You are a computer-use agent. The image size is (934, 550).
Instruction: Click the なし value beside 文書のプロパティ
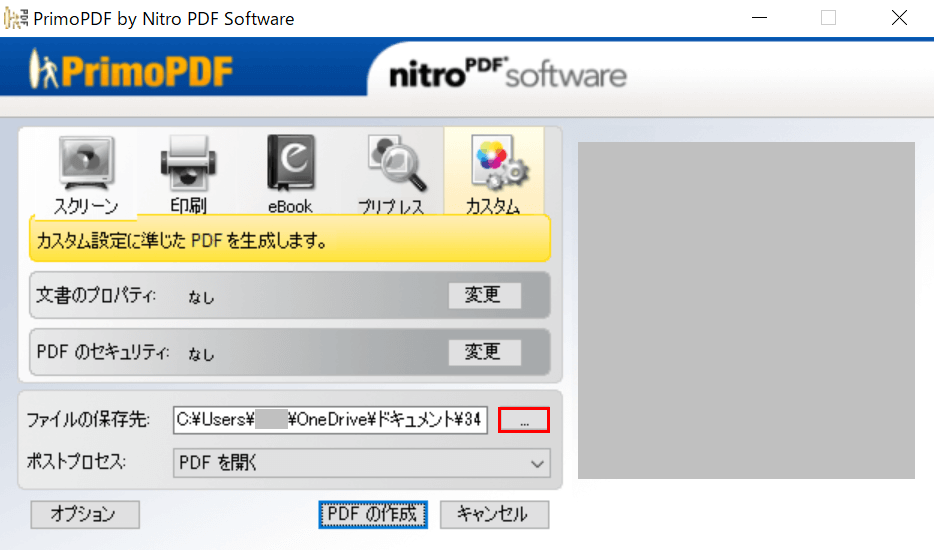(201, 297)
